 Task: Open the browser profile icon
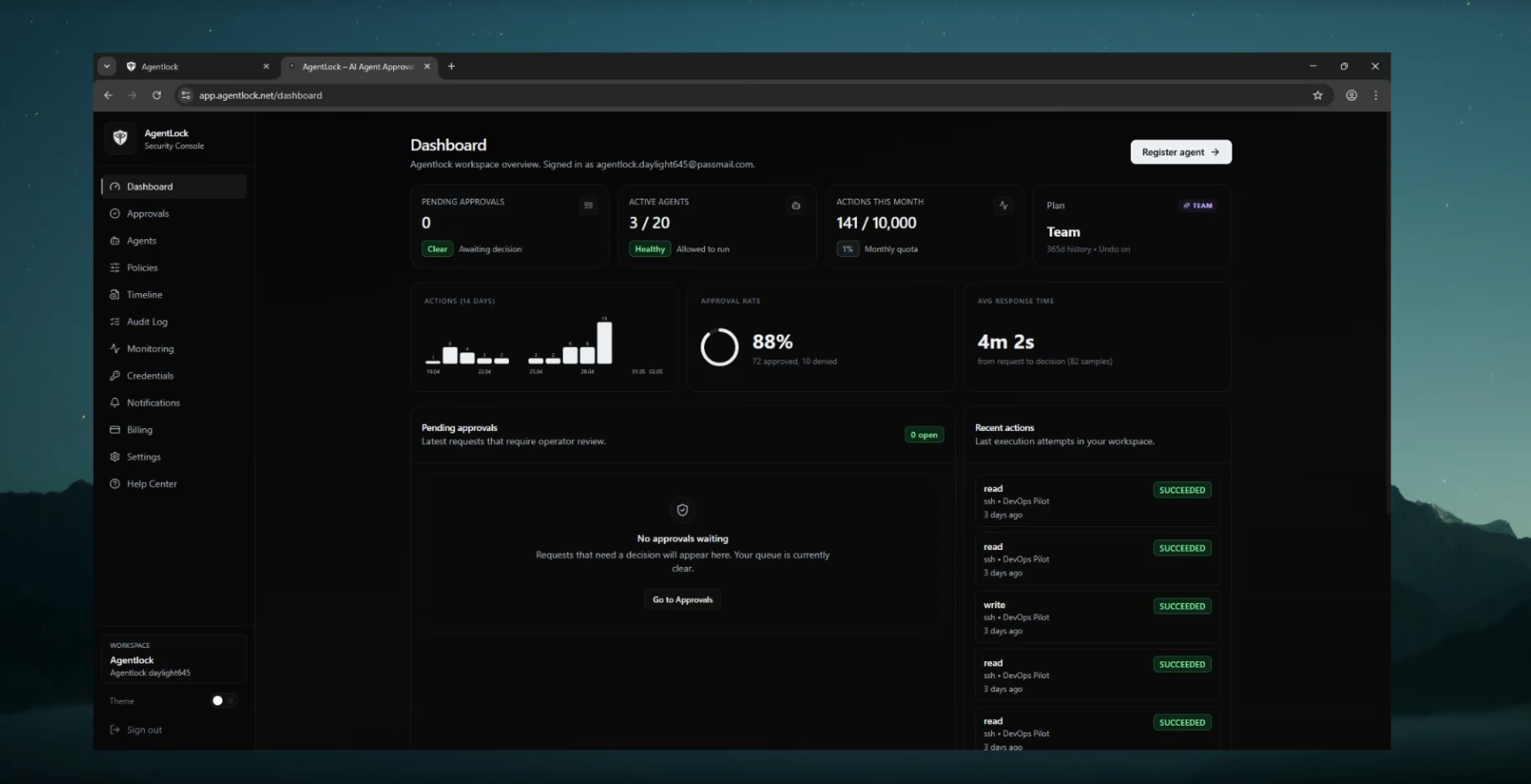(1352, 95)
